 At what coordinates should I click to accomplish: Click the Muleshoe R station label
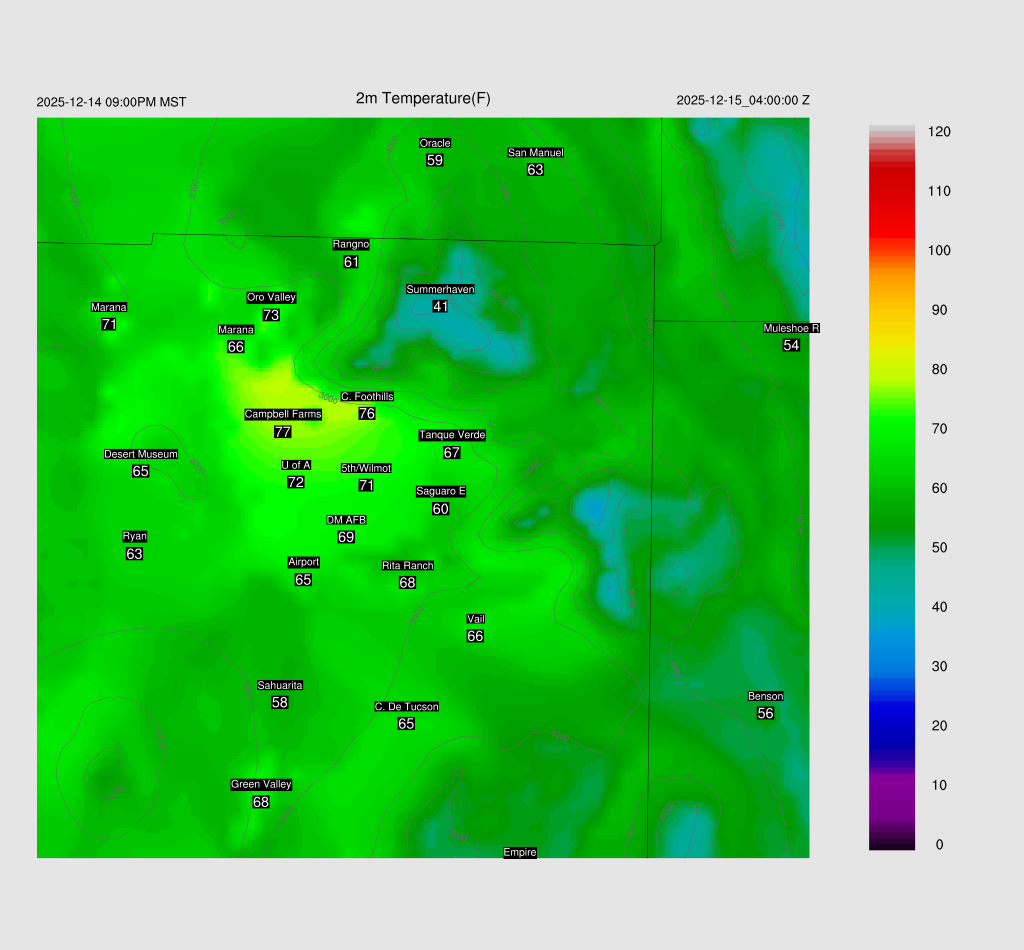(x=791, y=328)
